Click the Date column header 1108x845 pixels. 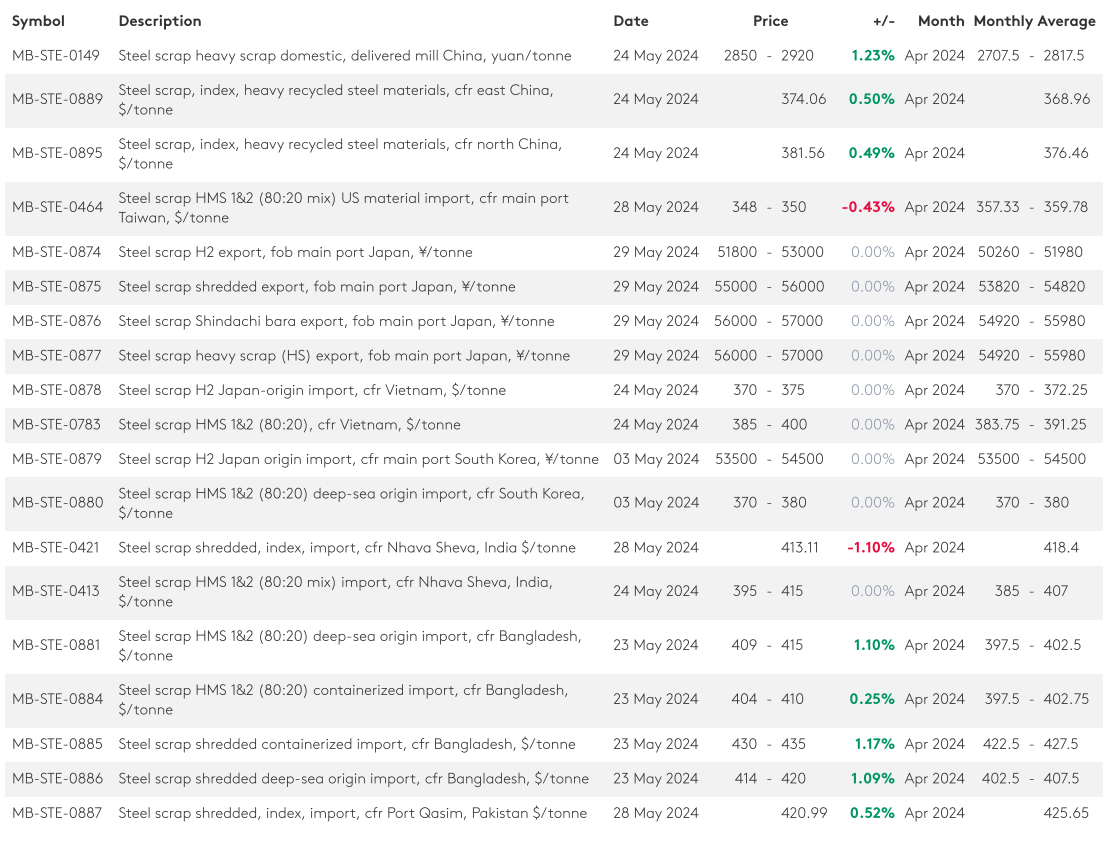pos(630,21)
